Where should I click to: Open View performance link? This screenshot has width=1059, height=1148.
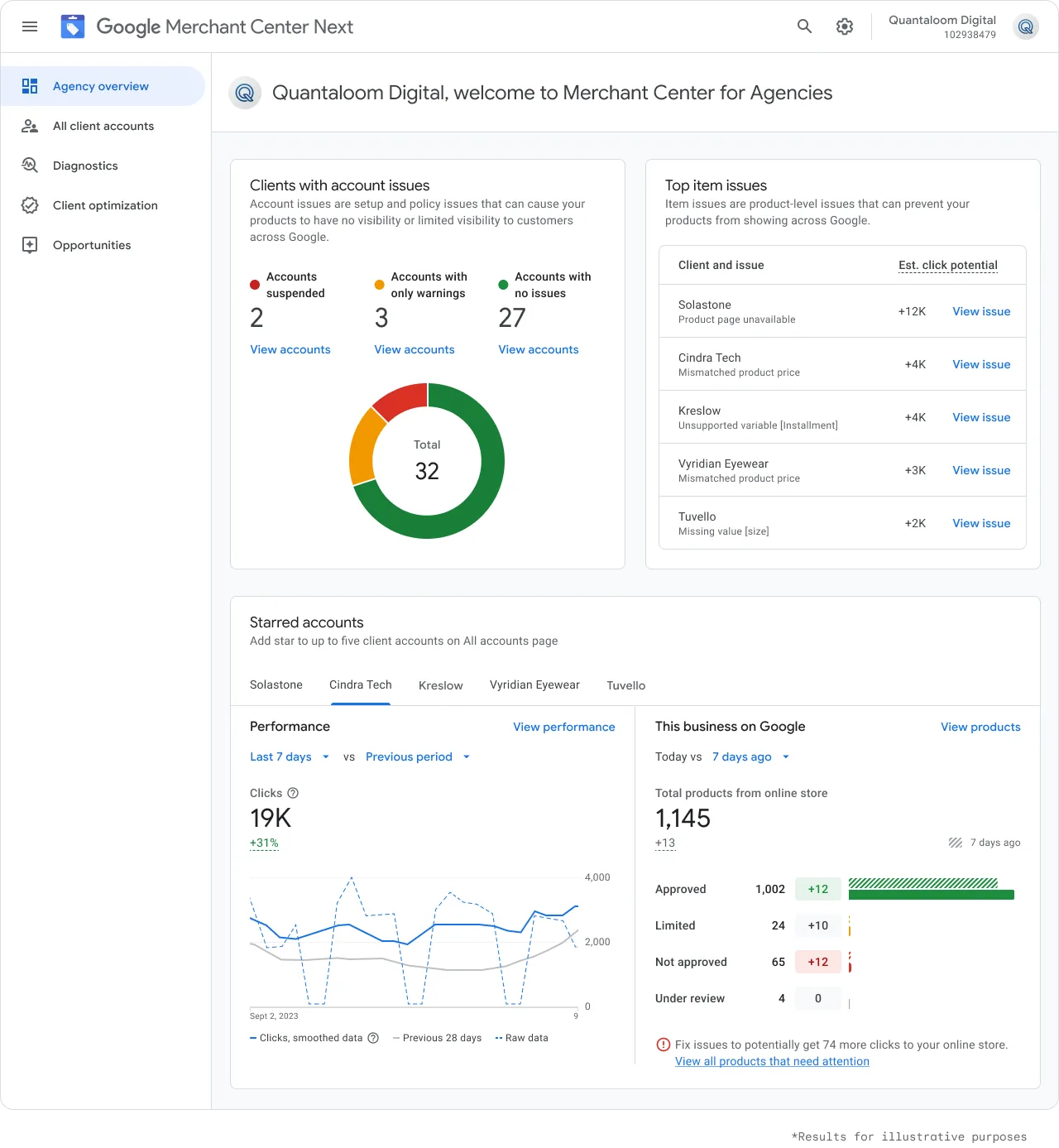564,727
